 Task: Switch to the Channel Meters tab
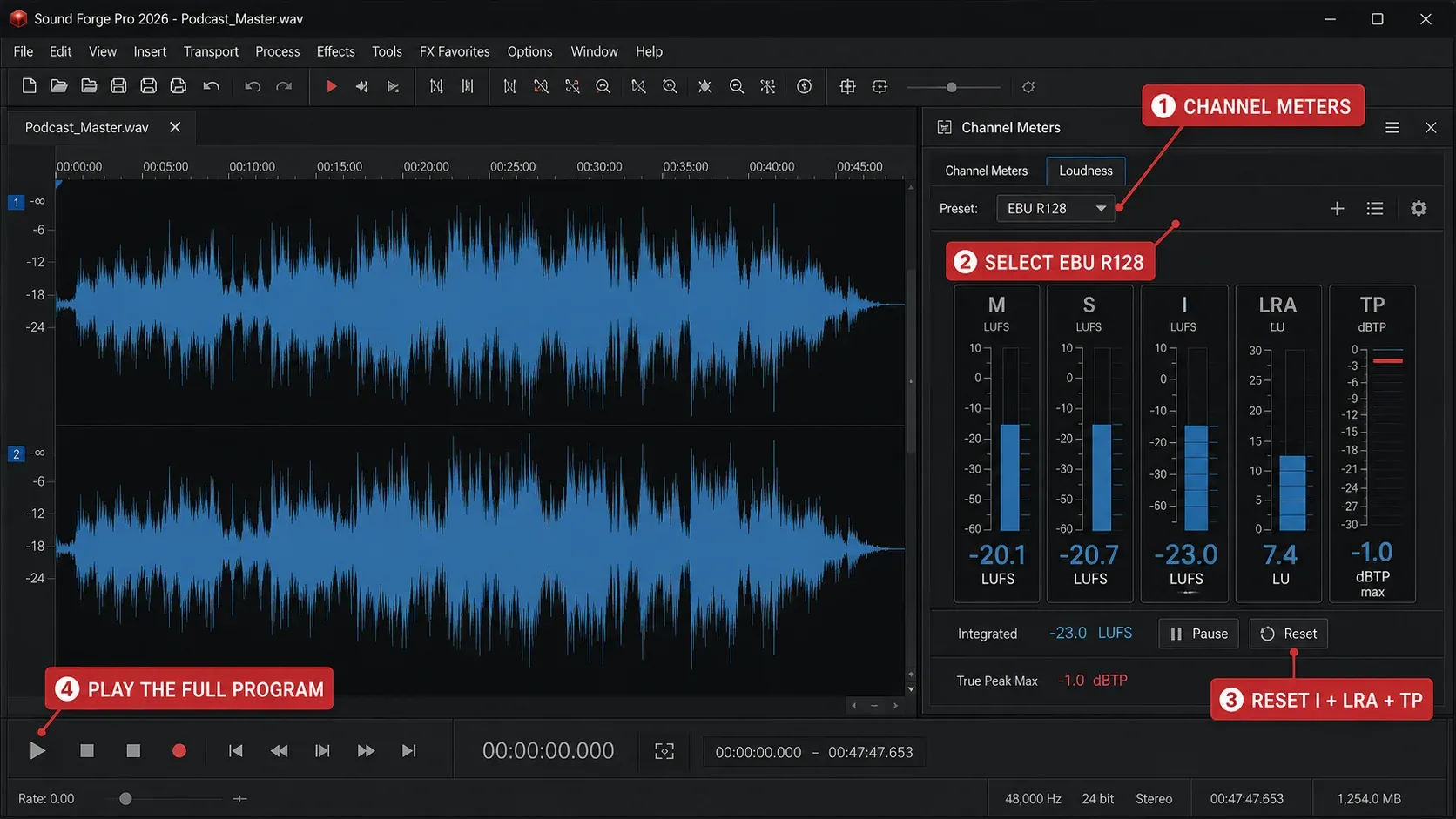pyautogui.click(x=986, y=171)
